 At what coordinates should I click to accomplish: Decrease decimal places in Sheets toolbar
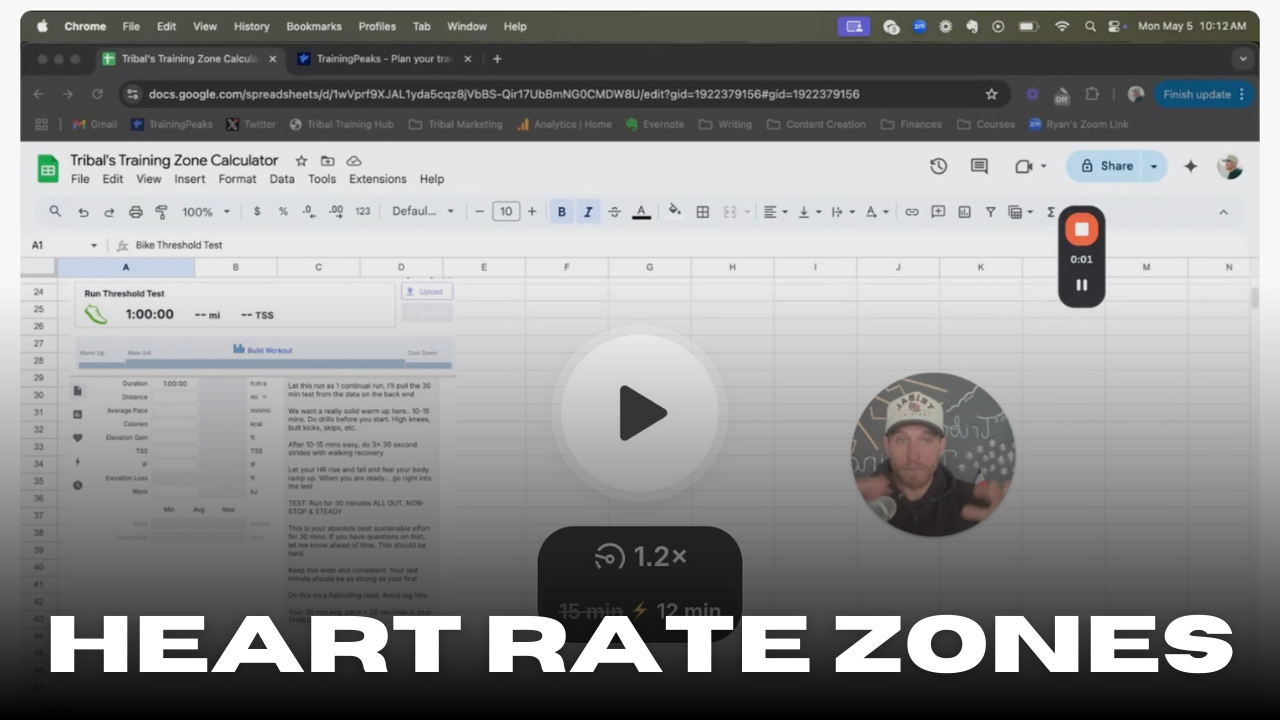(309, 211)
